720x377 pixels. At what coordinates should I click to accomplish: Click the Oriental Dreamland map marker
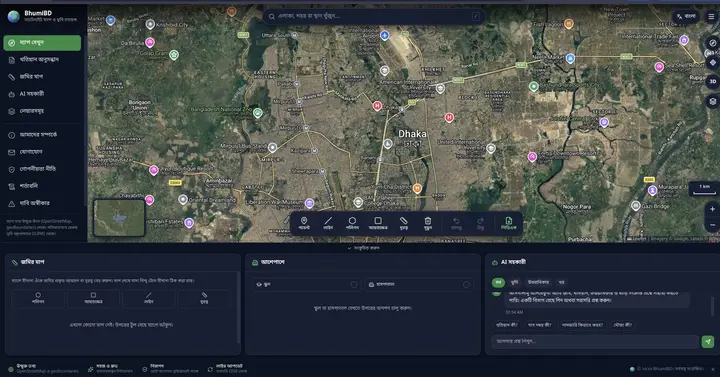183,199
